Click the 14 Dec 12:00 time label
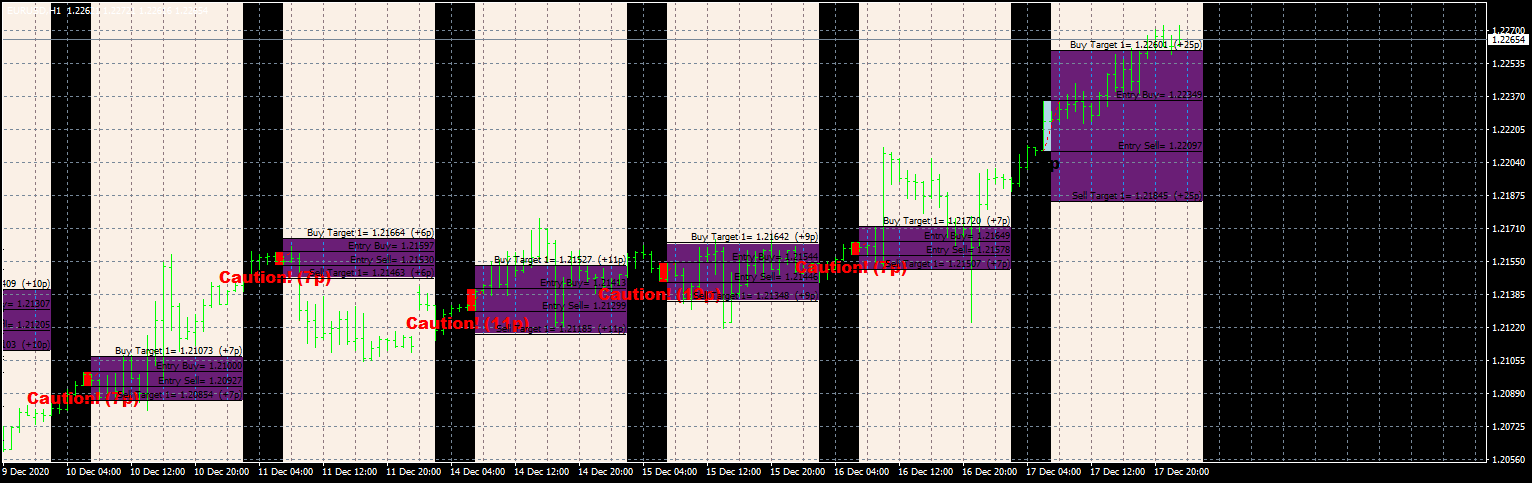The height and width of the screenshot is (483, 1532). [x=541, y=471]
